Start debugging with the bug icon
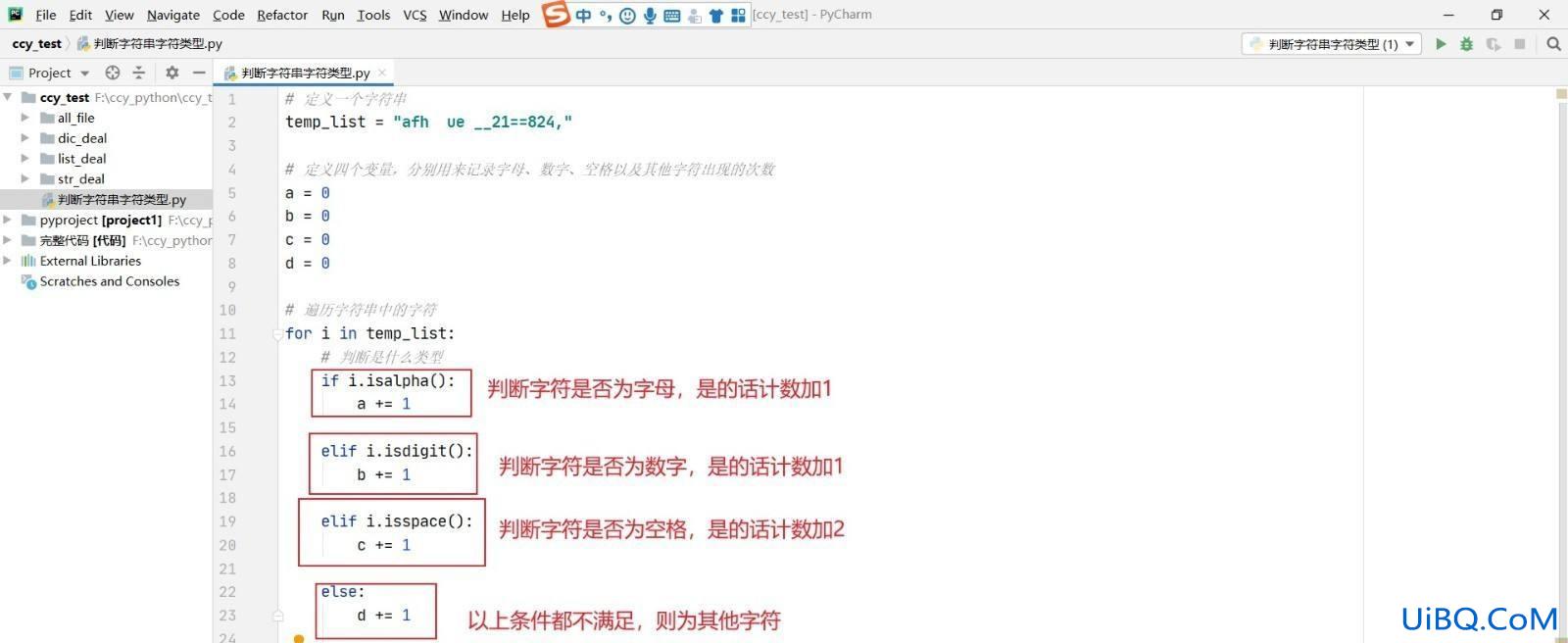 pos(1466,44)
